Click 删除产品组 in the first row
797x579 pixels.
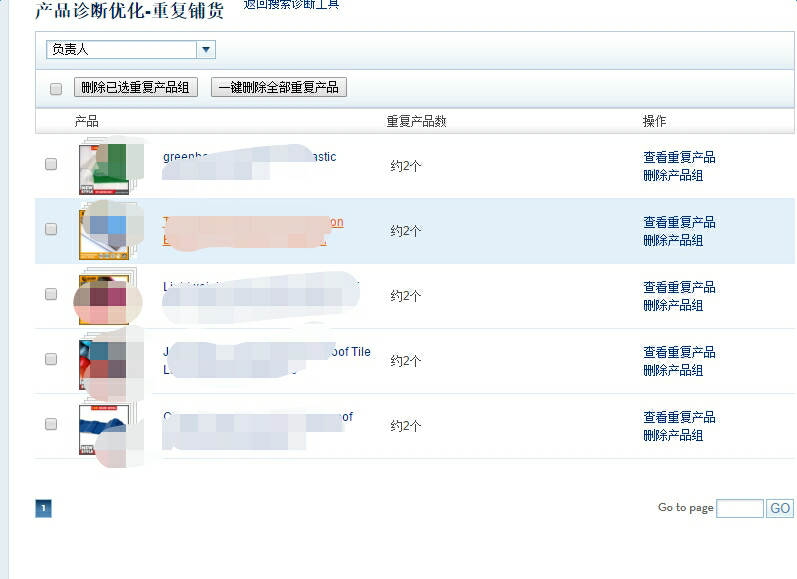point(673,175)
